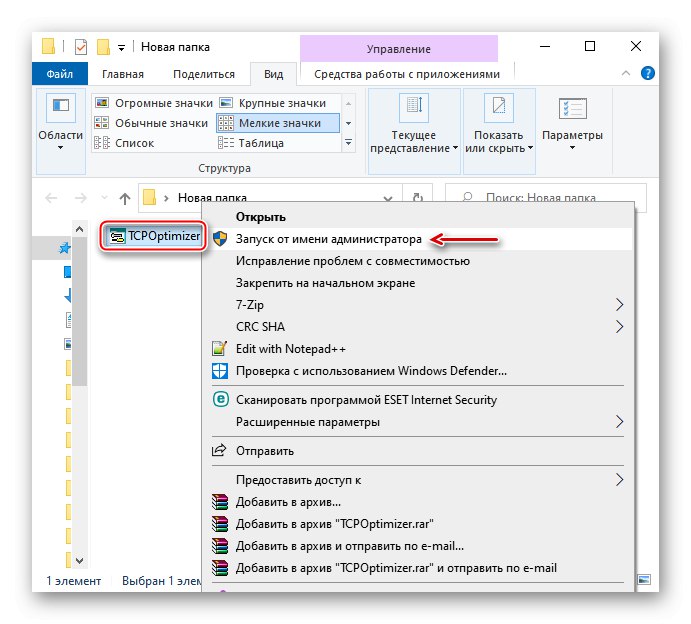Open Показать или скрыть dropdown
Screen dimensions: 691x624
498,131
